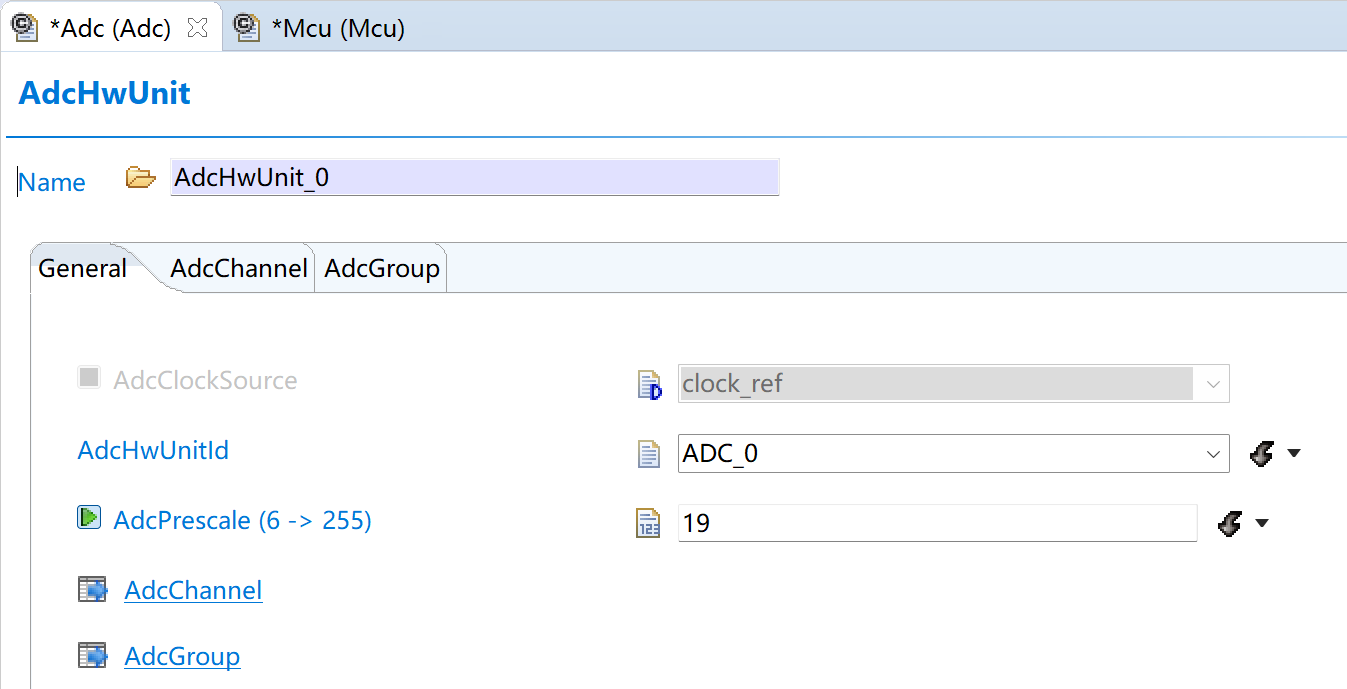This screenshot has height=689, width=1347.
Task: Click the folder icon beside the Name field
Action: coord(141,177)
